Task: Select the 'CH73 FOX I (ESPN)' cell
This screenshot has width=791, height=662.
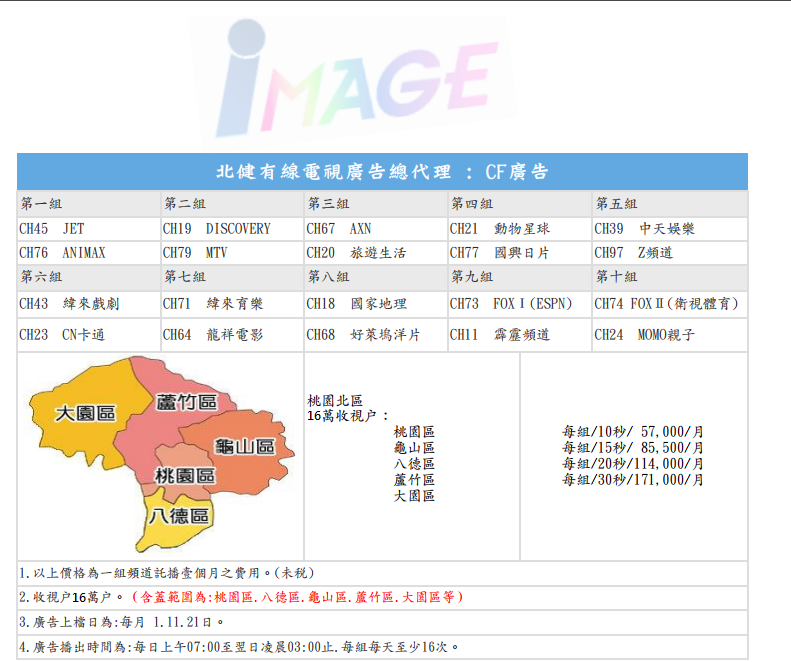Action: click(520, 304)
